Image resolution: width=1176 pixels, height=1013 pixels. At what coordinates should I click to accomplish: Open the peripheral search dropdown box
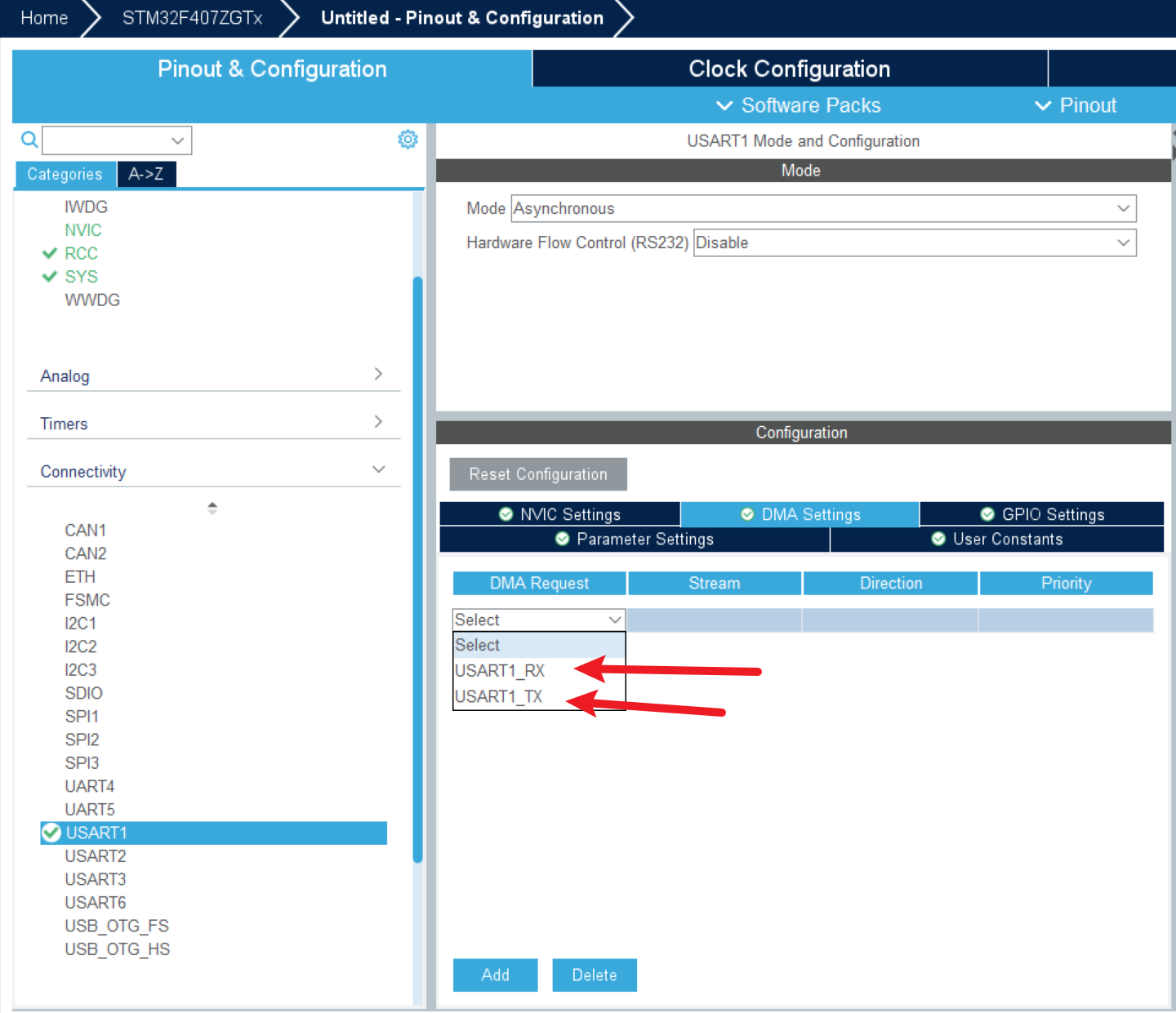pyautogui.click(x=117, y=140)
